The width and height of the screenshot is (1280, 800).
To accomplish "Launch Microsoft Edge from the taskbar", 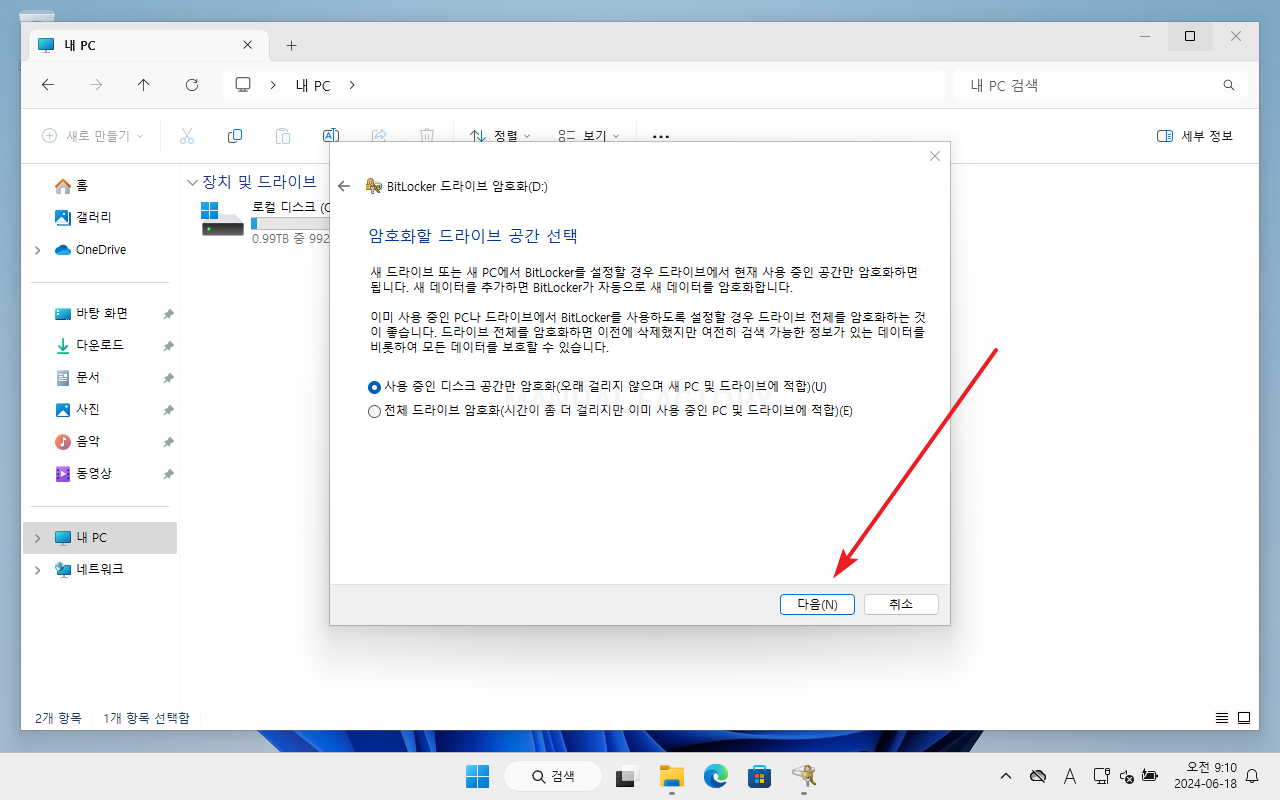I will click(x=715, y=776).
